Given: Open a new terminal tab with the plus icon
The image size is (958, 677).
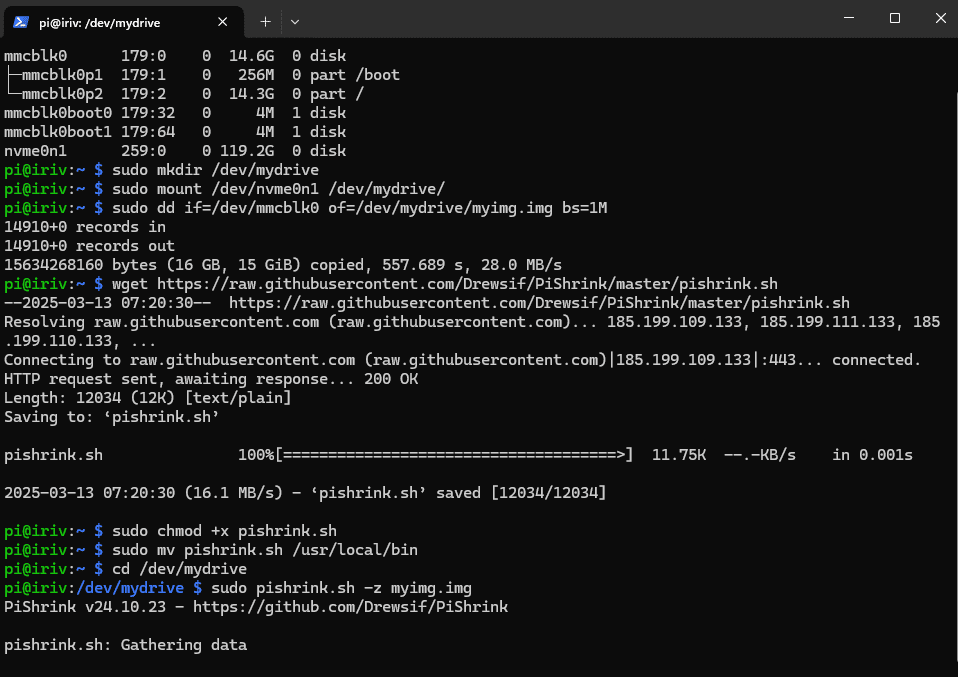Looking at the screenshot, I should [x=264, y=20].
